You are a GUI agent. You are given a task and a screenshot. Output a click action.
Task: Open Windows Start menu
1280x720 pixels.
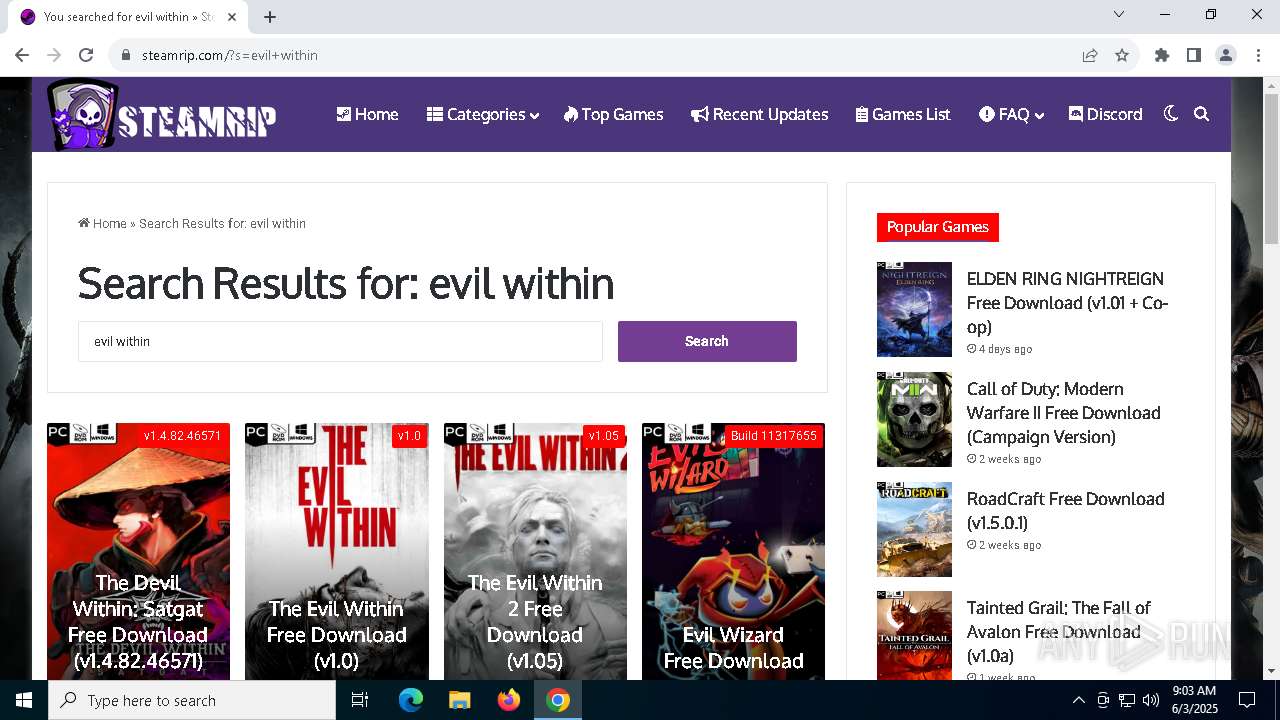[x=24, y=700]
